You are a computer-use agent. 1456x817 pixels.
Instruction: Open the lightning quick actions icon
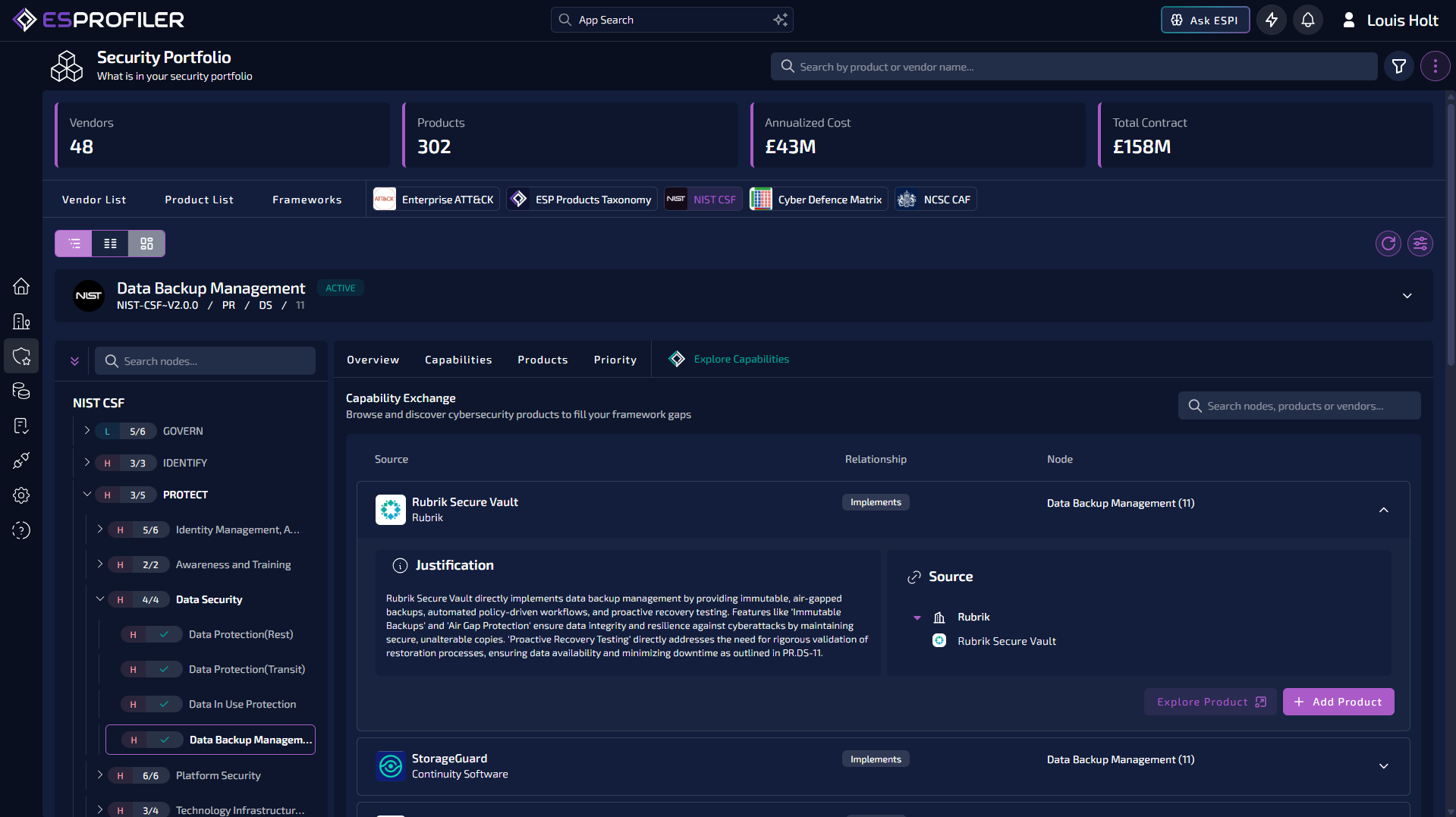[x=1272, y=20]
